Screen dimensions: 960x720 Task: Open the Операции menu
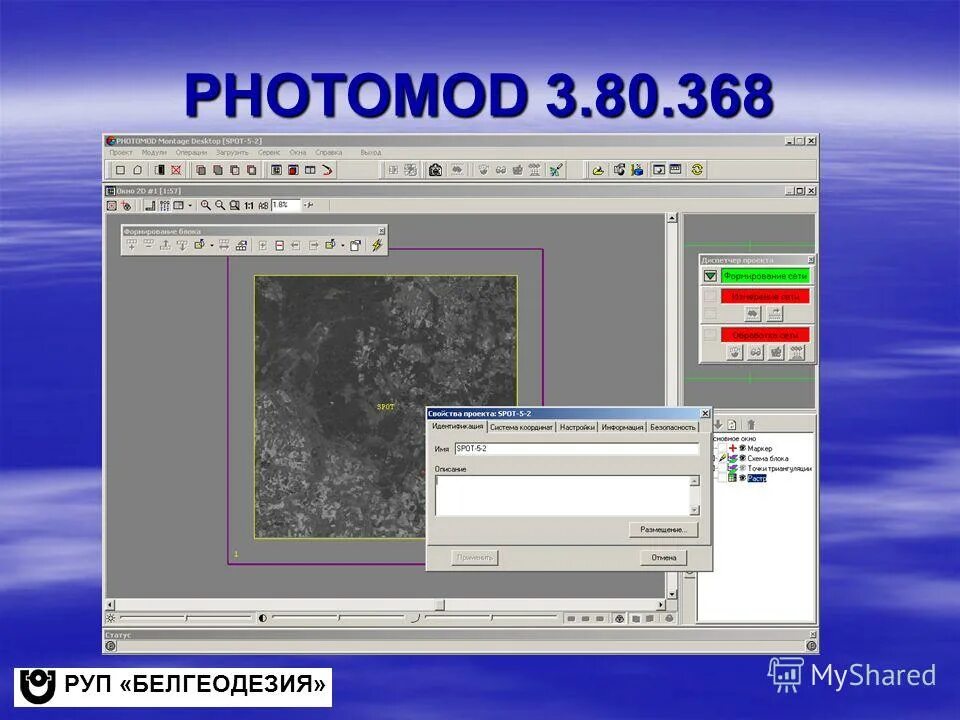(x=191, y=152)
